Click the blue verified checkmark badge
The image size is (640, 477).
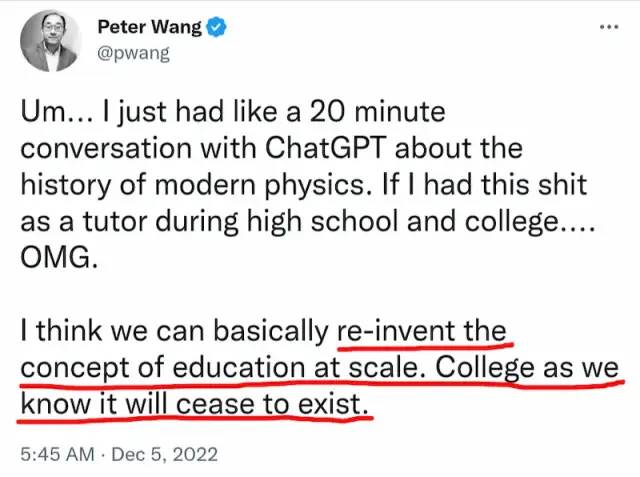214,27
